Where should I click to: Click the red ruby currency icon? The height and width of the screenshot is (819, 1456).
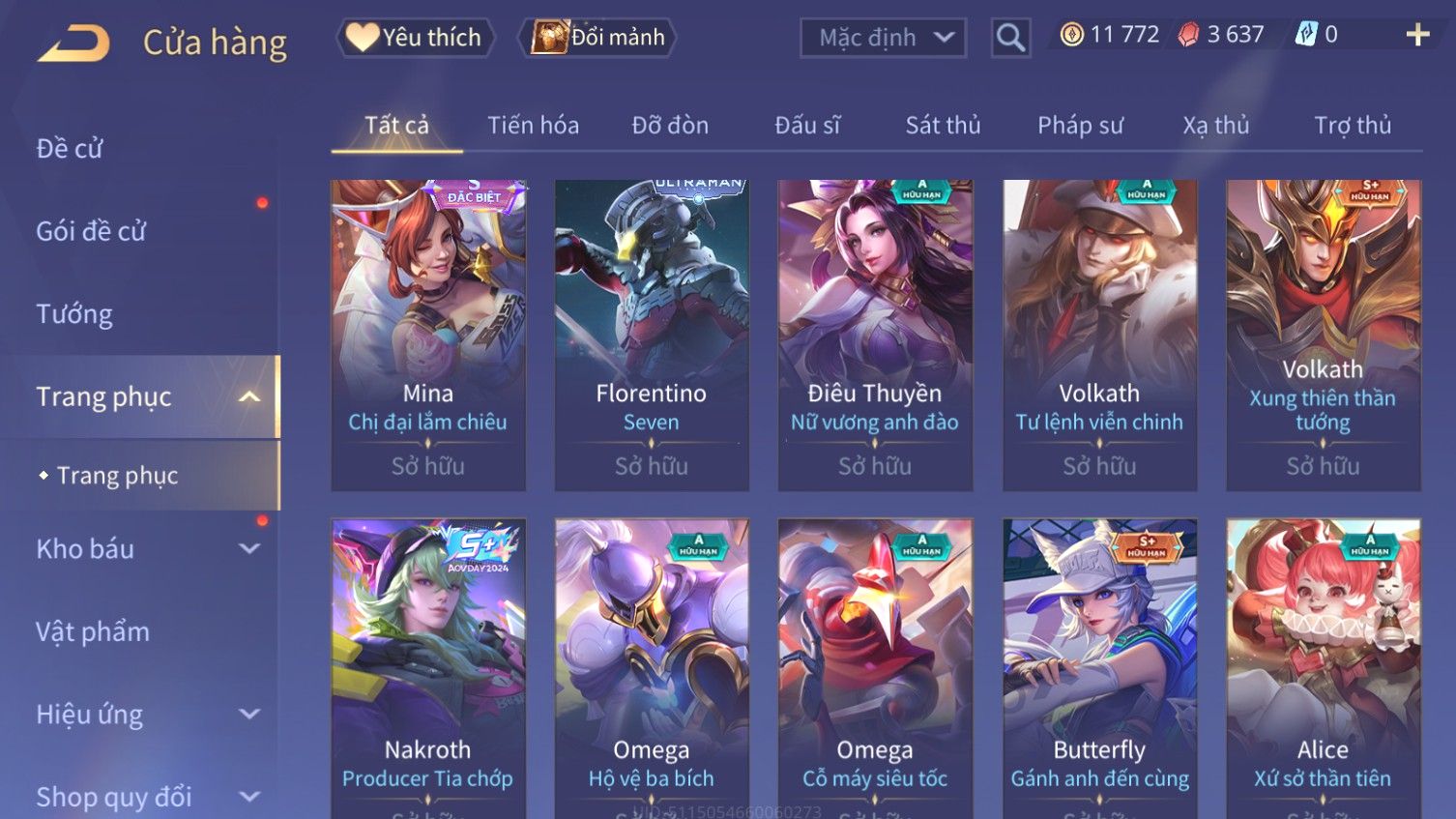tap(1188, 35)
